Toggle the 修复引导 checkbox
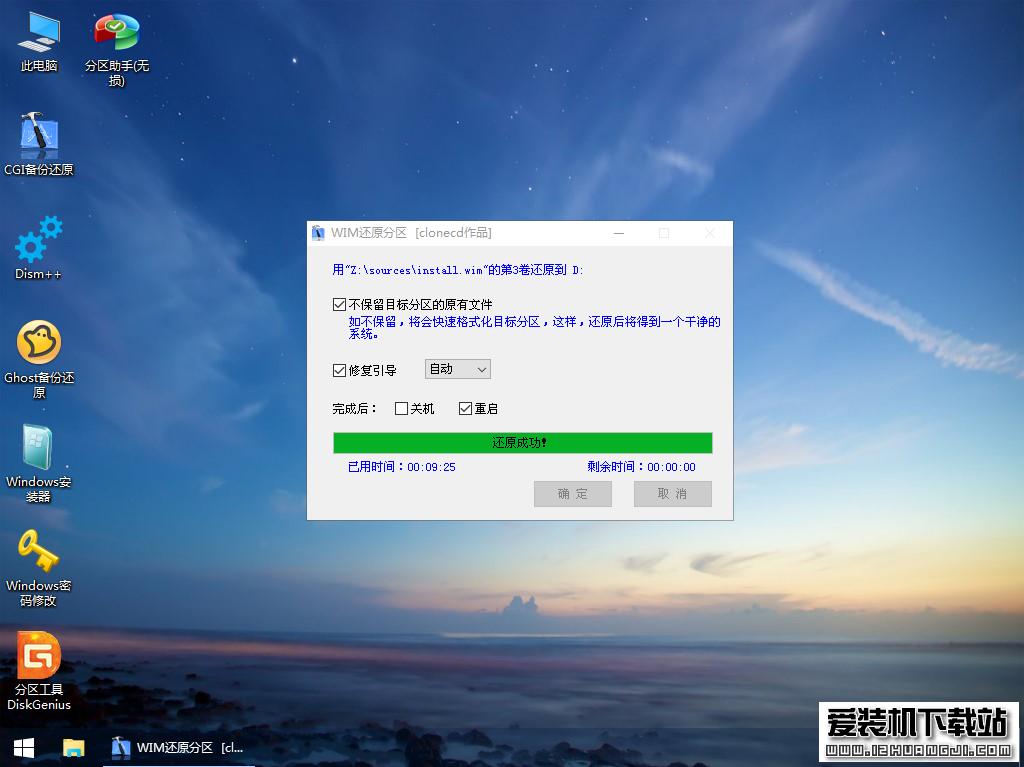Viewport: 1024px width, 767px height. pos(339,370)
